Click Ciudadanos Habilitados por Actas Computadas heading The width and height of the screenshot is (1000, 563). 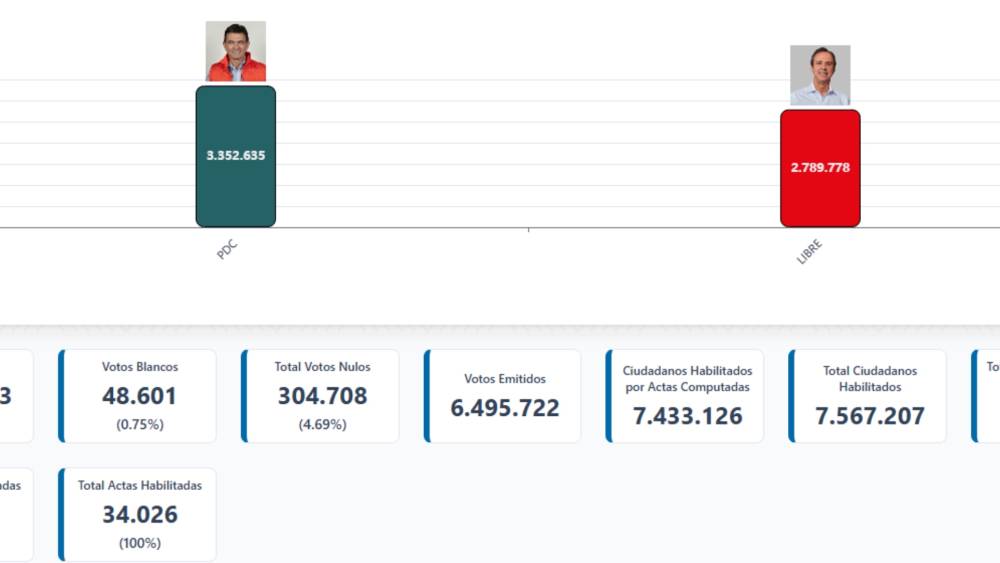click(x=687, y=378)
